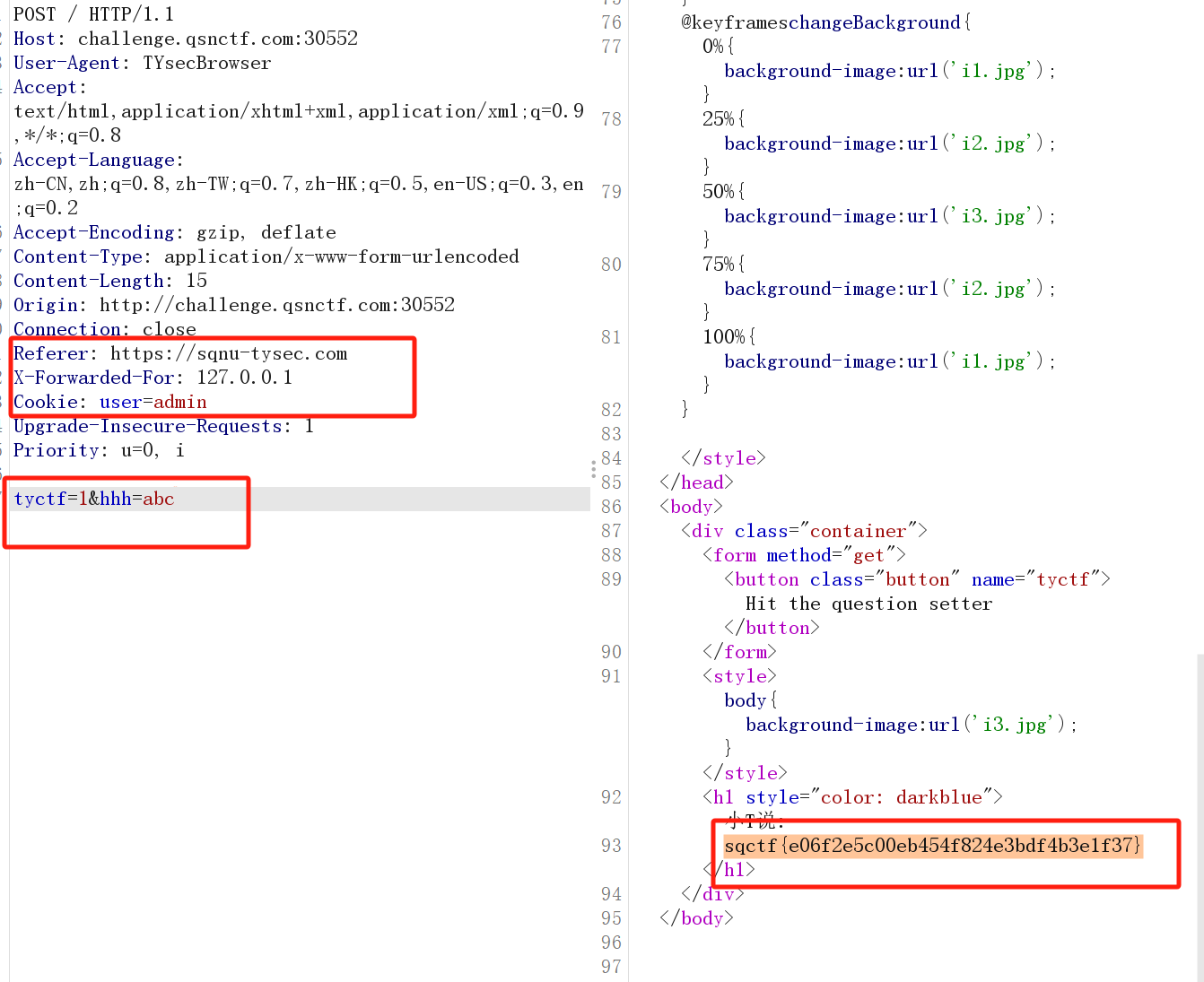Click the 'Accept-Language:' header name
Screen dimensions: 1204x982
pos(99,160)
